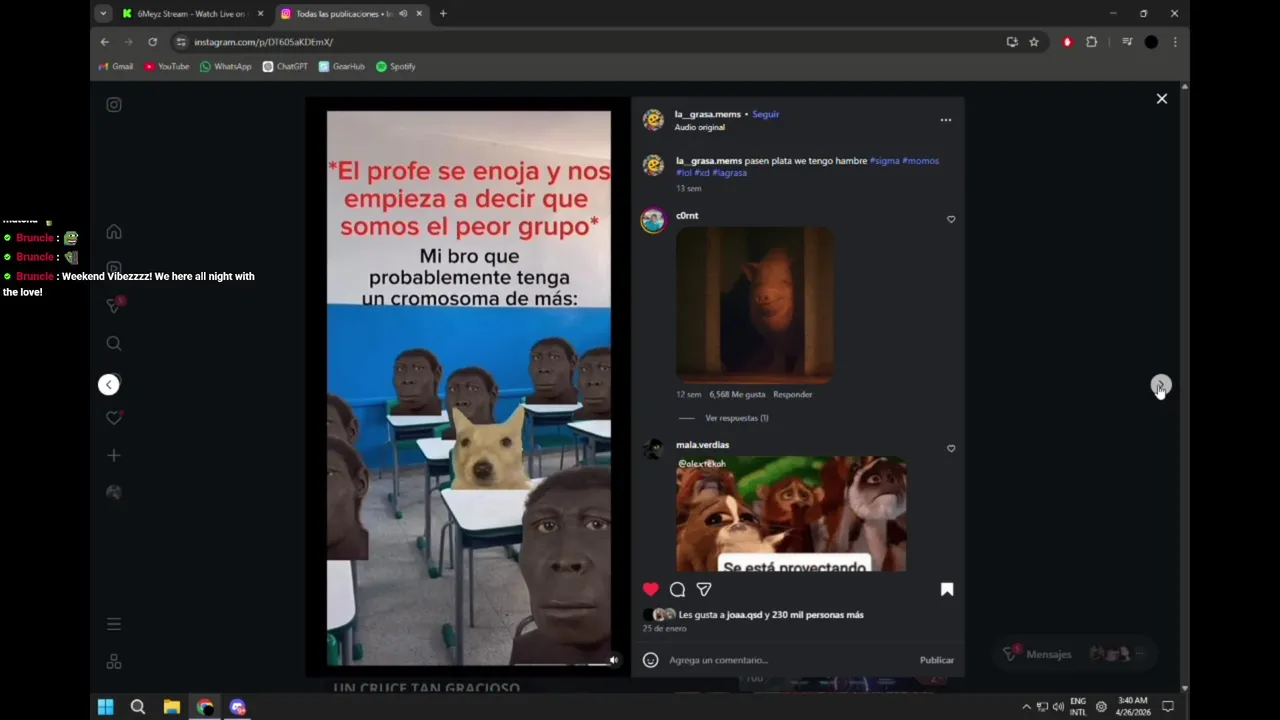Click la__grasa.mems avatar in post header
Image resolution: width=1280 pixels, height=720 pixels.
[653, 120]
